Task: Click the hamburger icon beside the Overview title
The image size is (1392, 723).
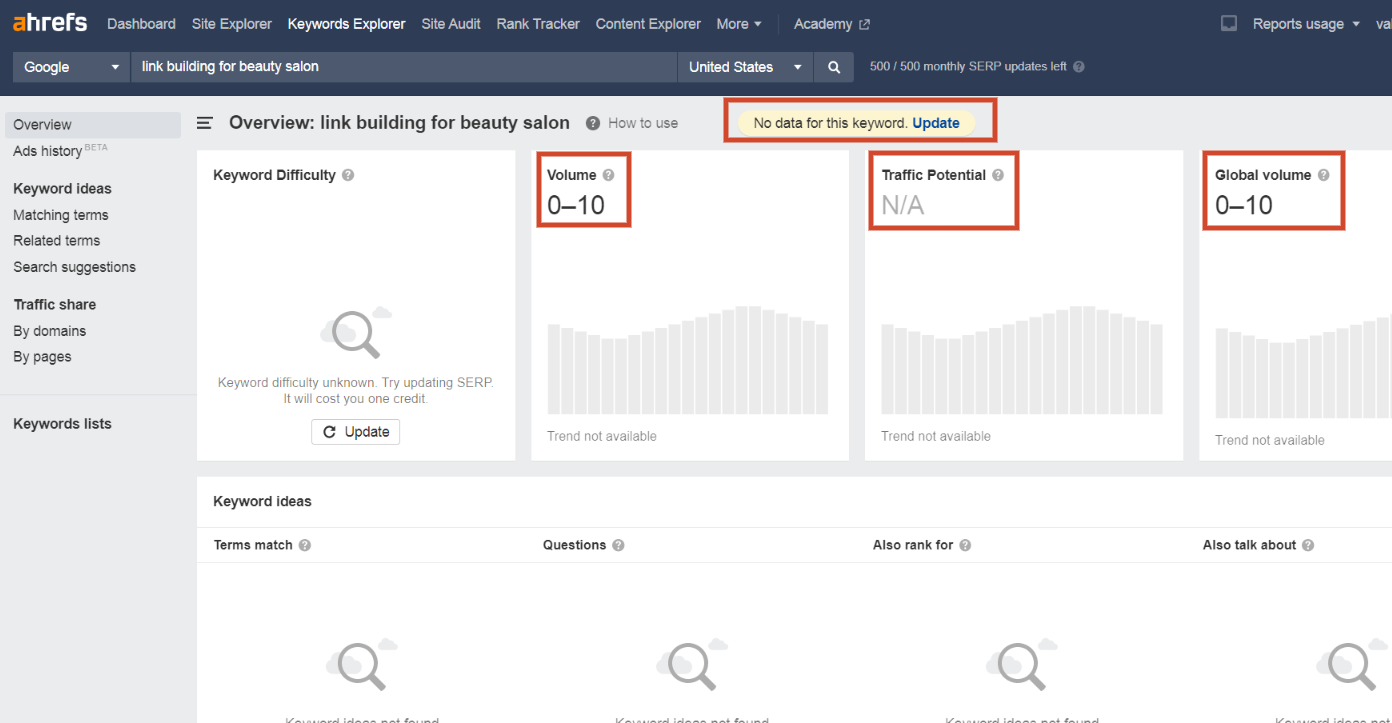Action: click(204, 122)
